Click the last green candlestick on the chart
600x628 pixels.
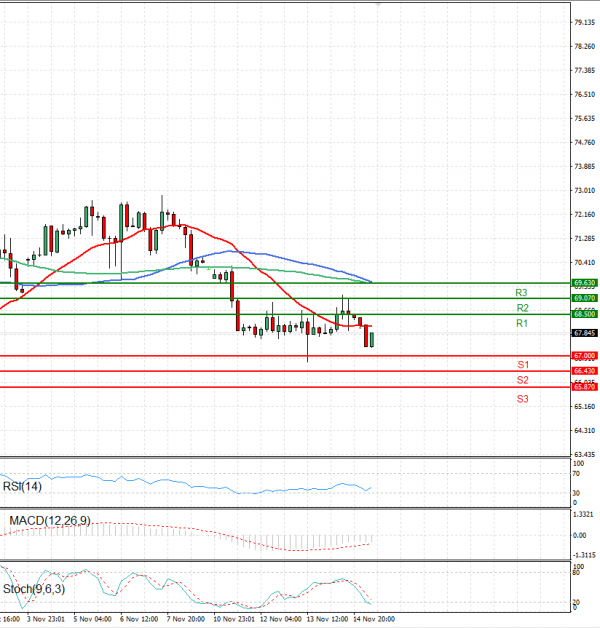point(372,340)
